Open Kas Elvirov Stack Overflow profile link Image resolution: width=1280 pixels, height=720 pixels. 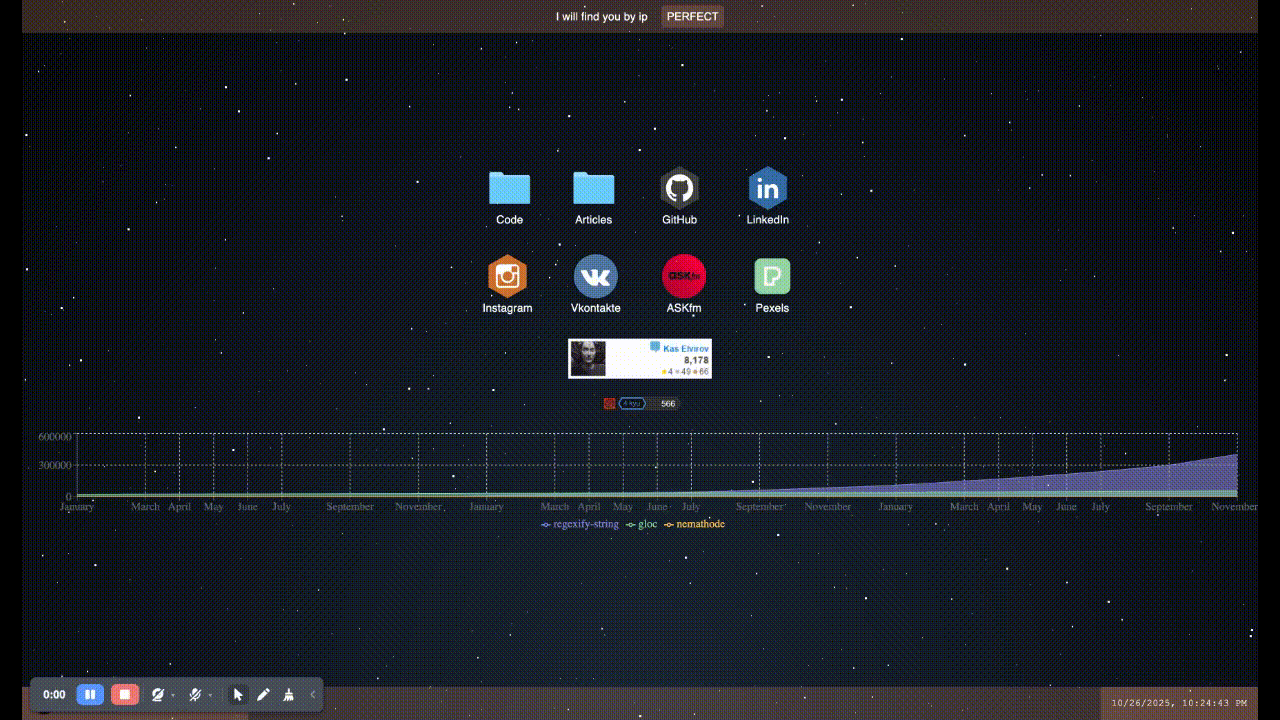(x=685, y=348)
